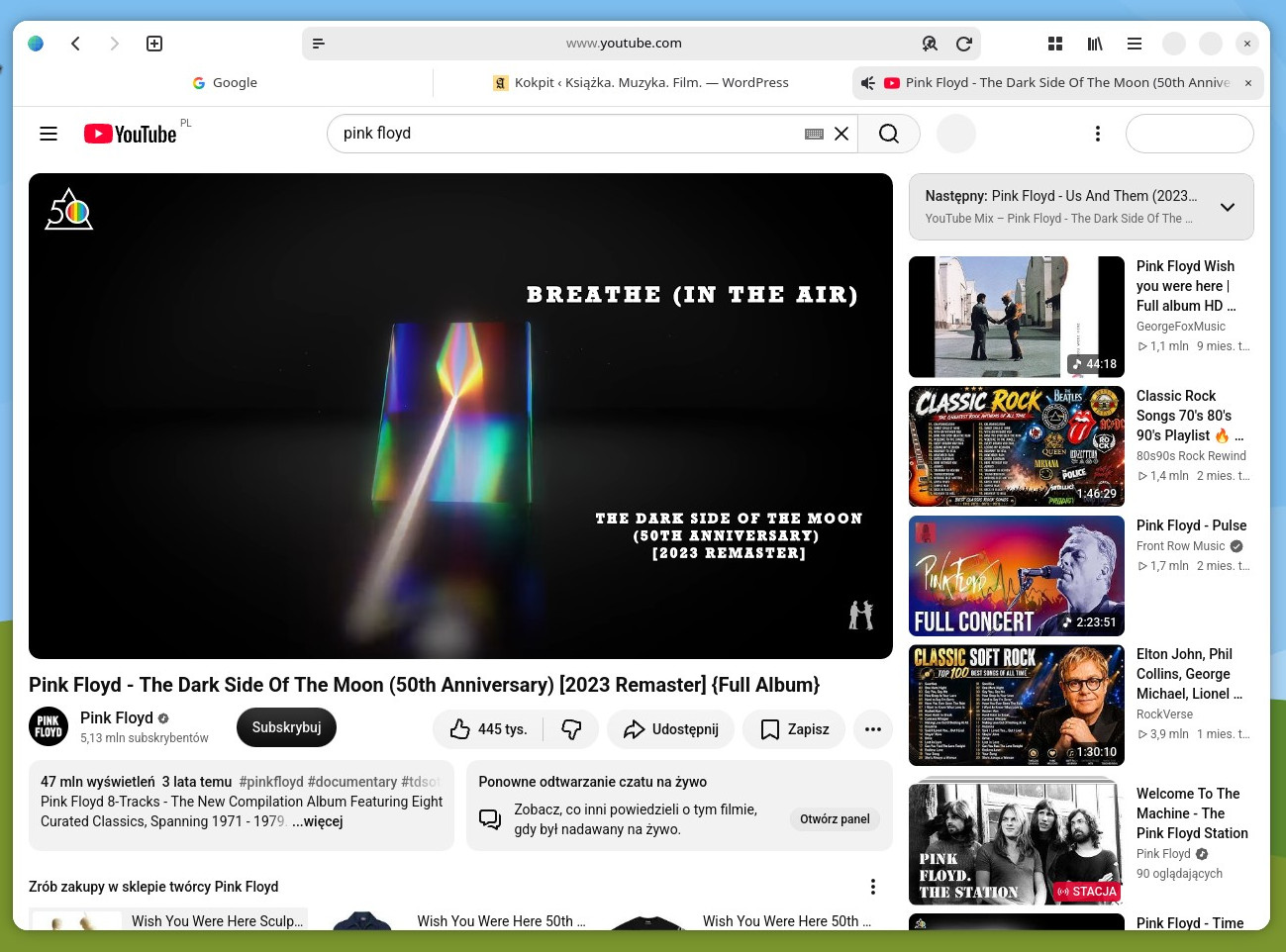Open the browser tab overview grid icon

[1055, 44]
